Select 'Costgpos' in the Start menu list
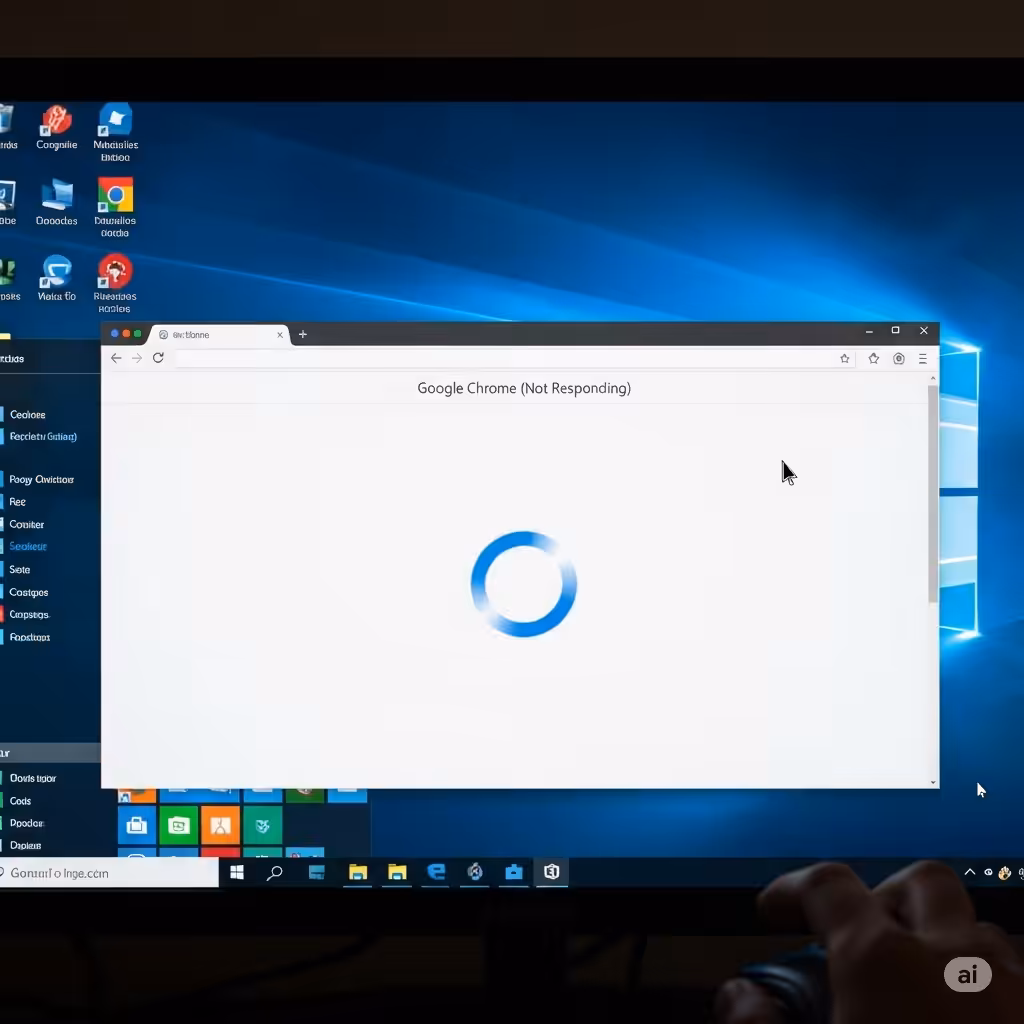 [x=29, y=592]
